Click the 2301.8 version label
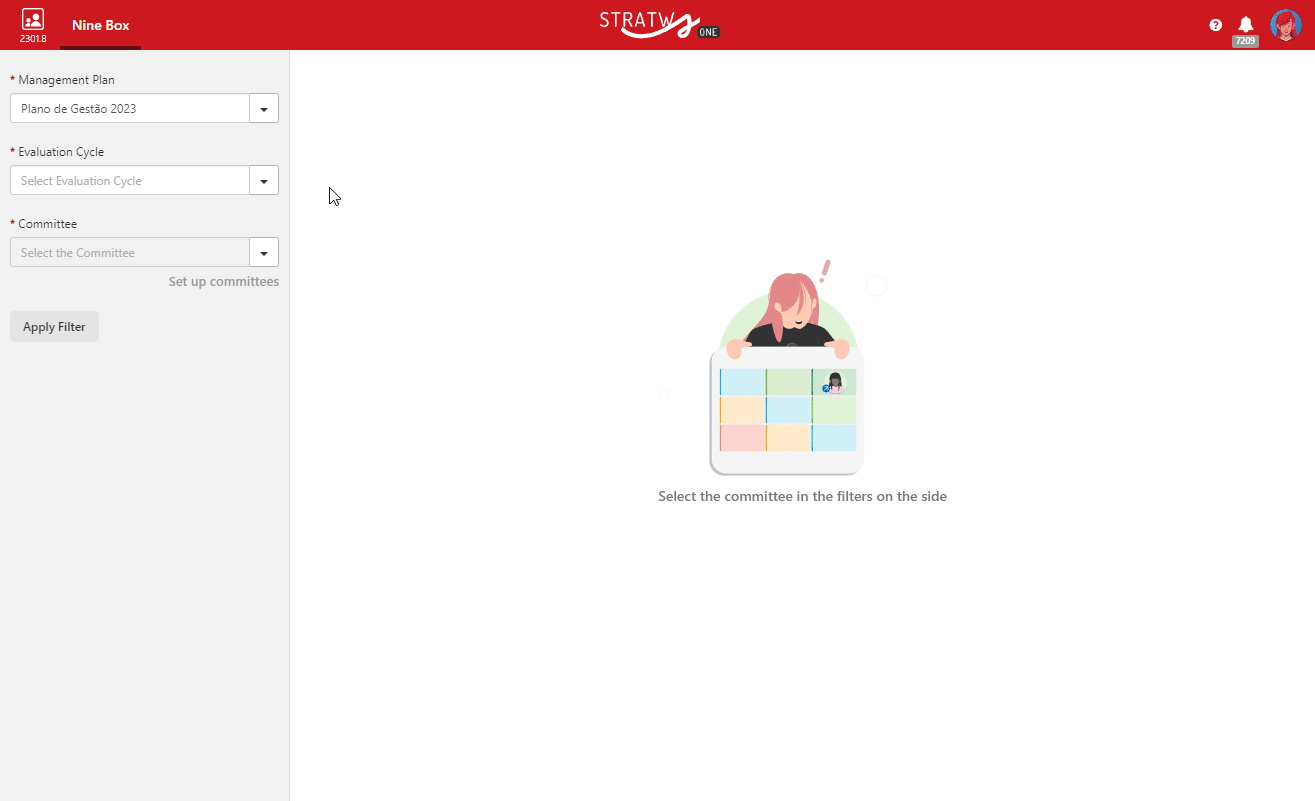This screenshot has height=801, width=1315. click(33, 39)
